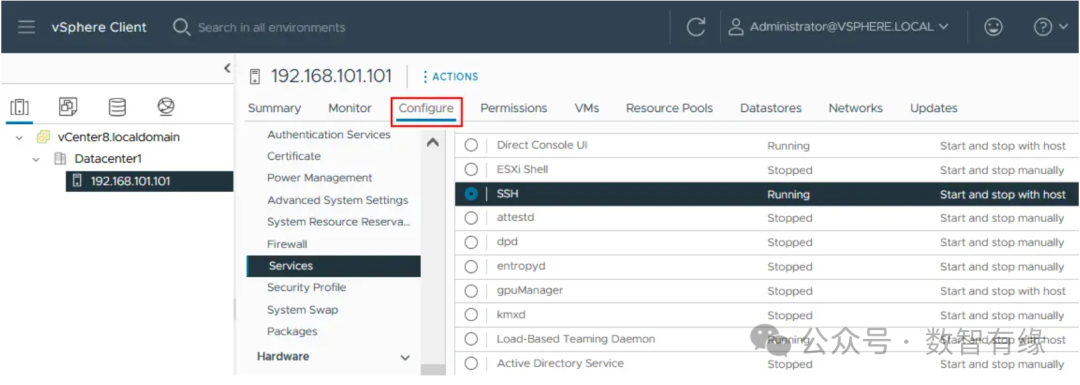Collapse the Hardware section chevron

click(405, 357)
